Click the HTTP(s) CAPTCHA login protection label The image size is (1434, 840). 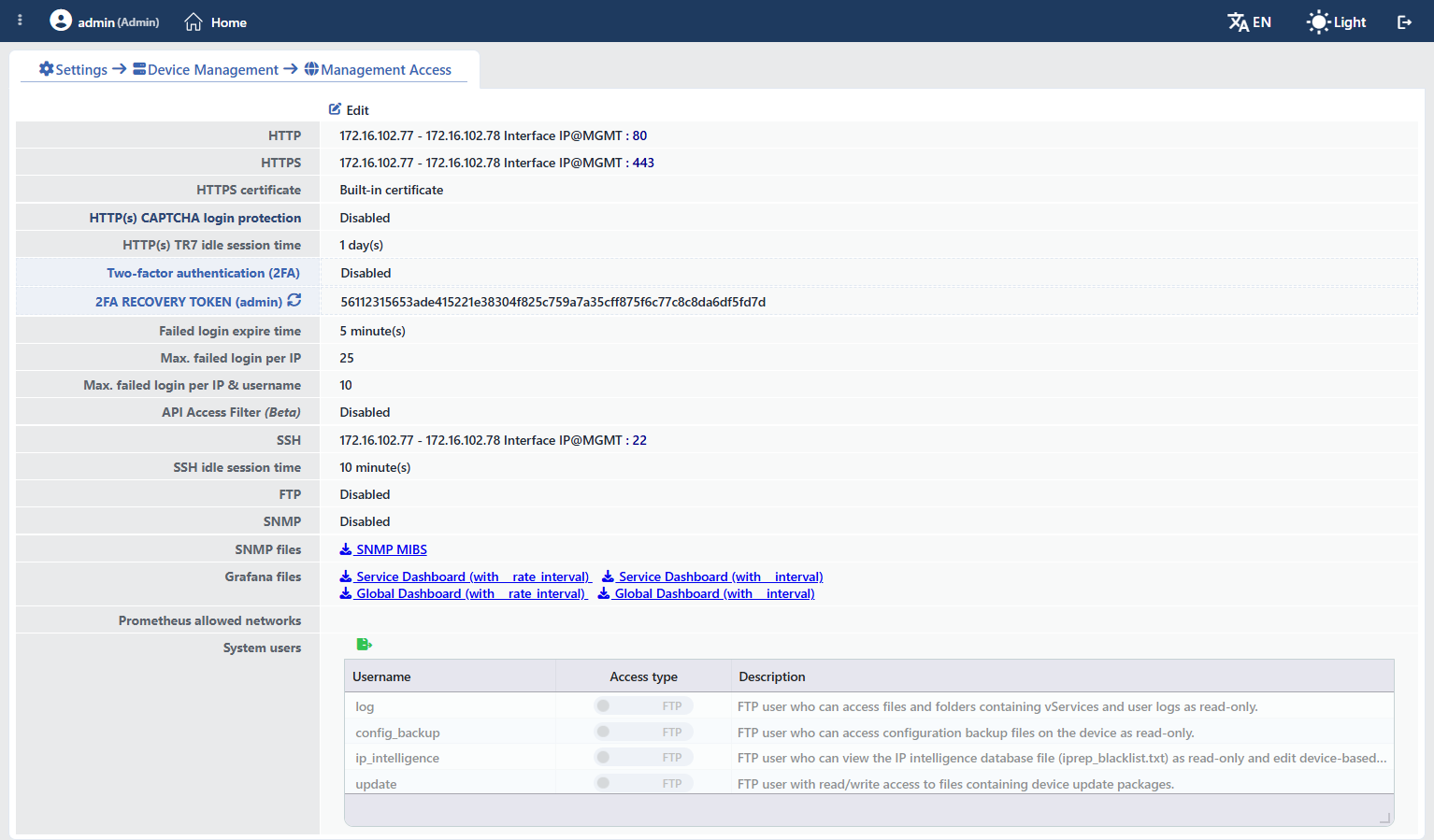point(195,218)
